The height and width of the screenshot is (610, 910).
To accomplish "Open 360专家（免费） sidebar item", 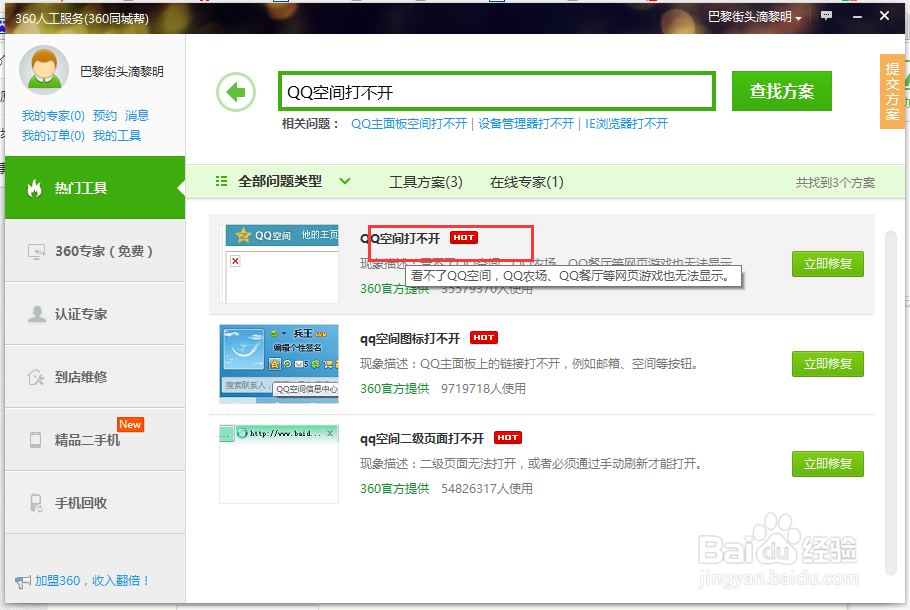I will click(x=95, y=251).
